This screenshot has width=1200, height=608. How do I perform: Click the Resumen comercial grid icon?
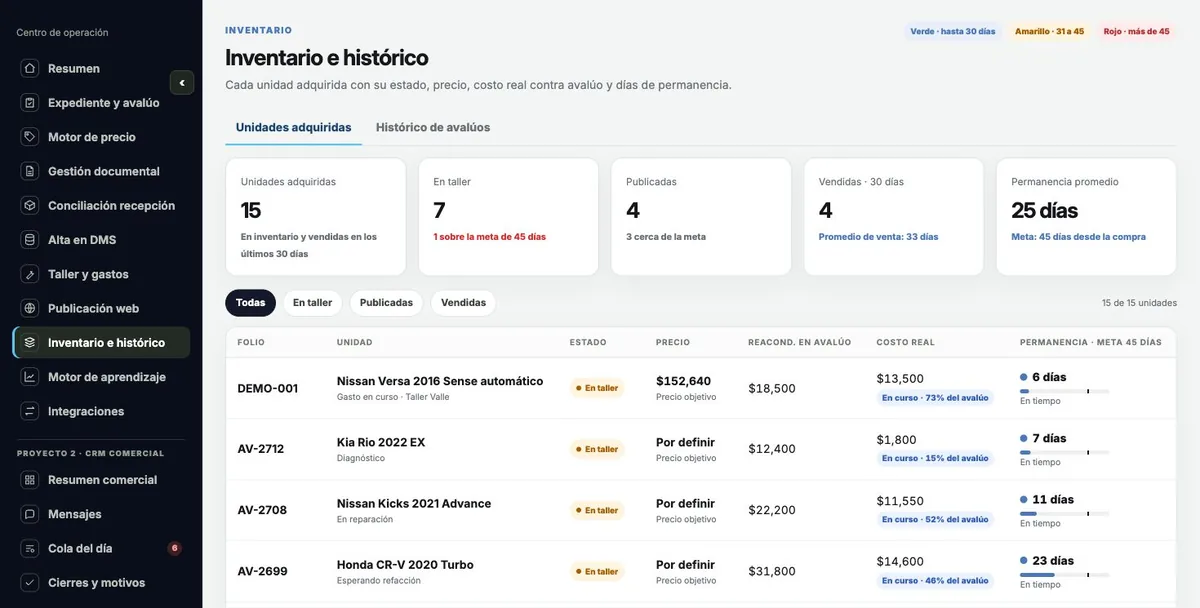pos(30,480)
